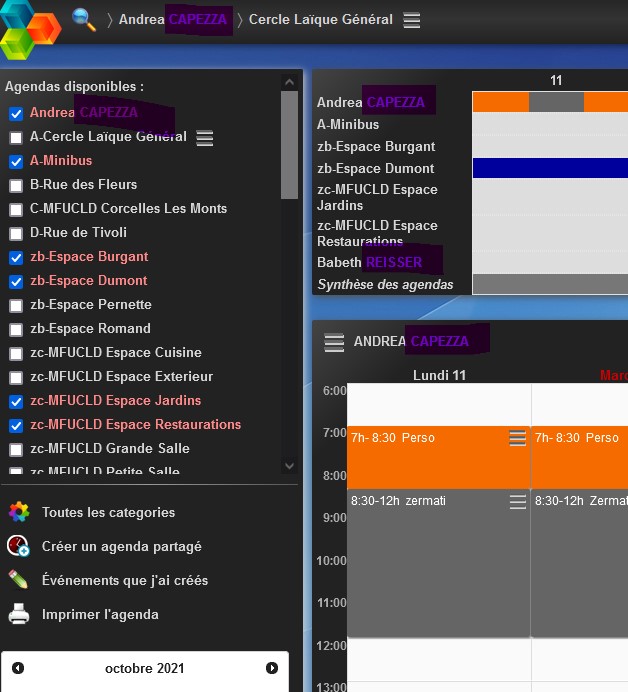Open options menu of Monday 8:30-12h zermati event
Viewport: 628px width, 692px height.
(517, 502)
